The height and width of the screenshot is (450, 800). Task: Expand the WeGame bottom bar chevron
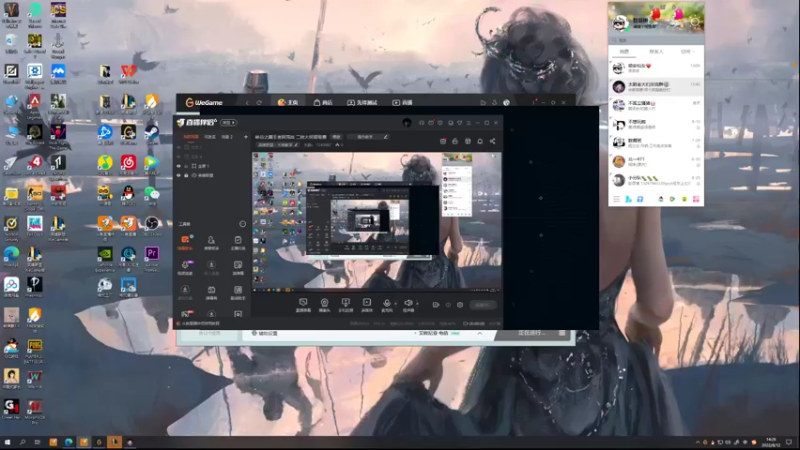480,333
